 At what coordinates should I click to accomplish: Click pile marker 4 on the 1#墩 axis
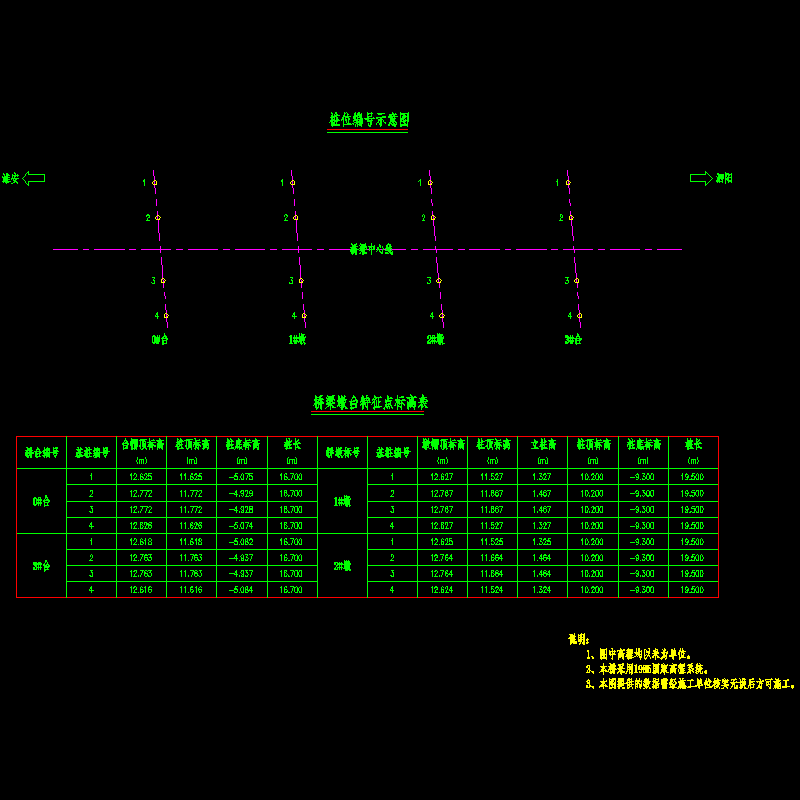point(304,316)
